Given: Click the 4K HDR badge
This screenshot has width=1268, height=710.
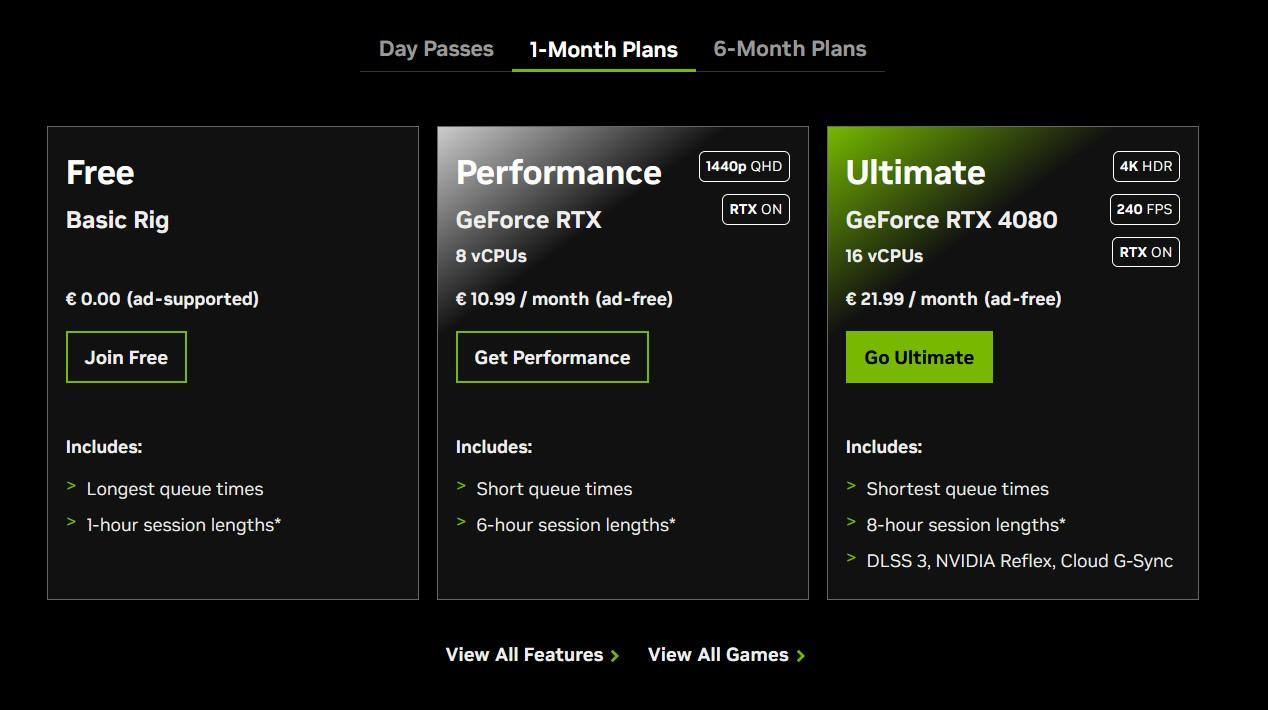Looking at the screenshot, I should (x=1145, y=166).
